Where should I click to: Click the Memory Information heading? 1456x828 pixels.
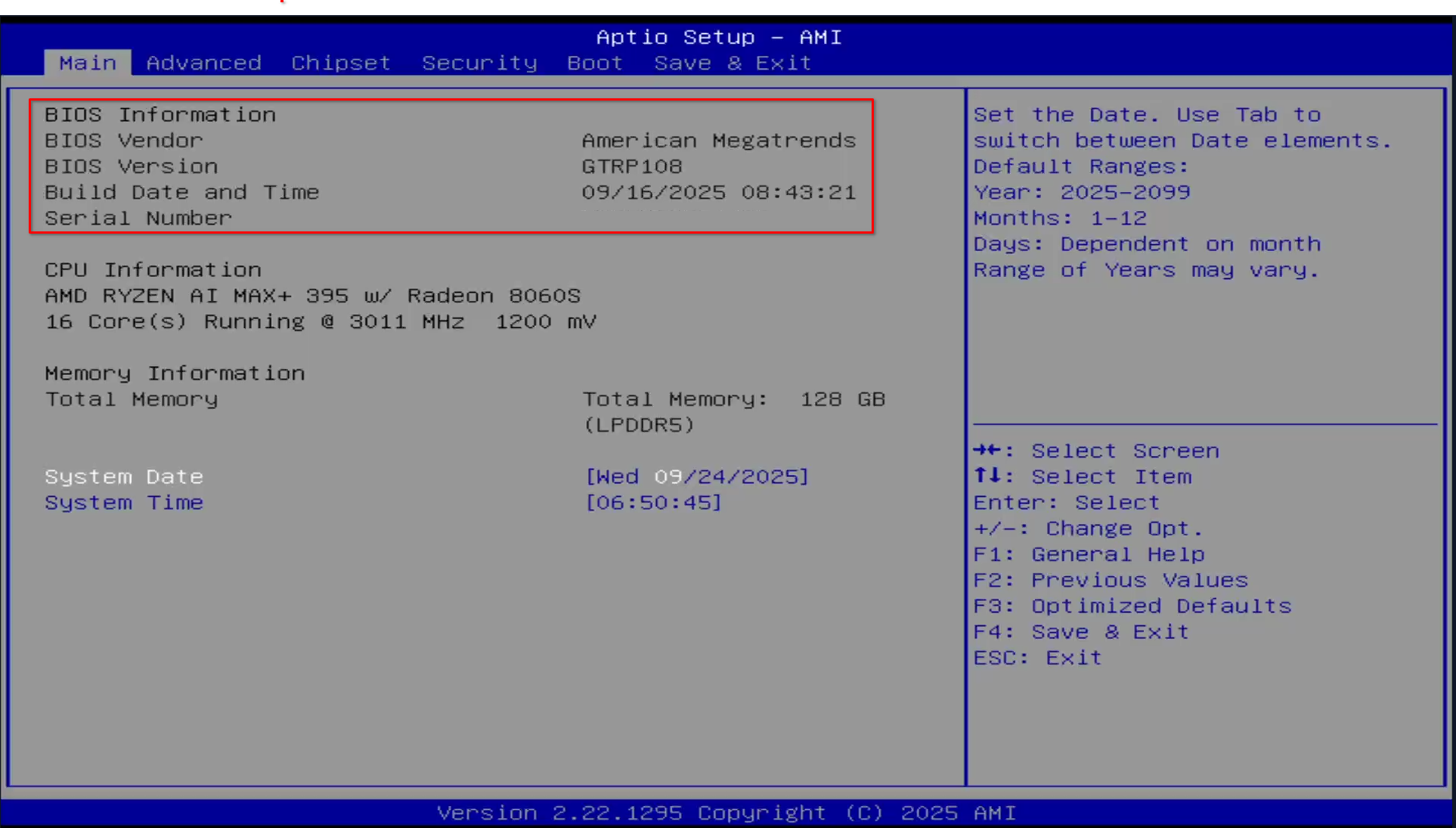[x=175, y=374]
